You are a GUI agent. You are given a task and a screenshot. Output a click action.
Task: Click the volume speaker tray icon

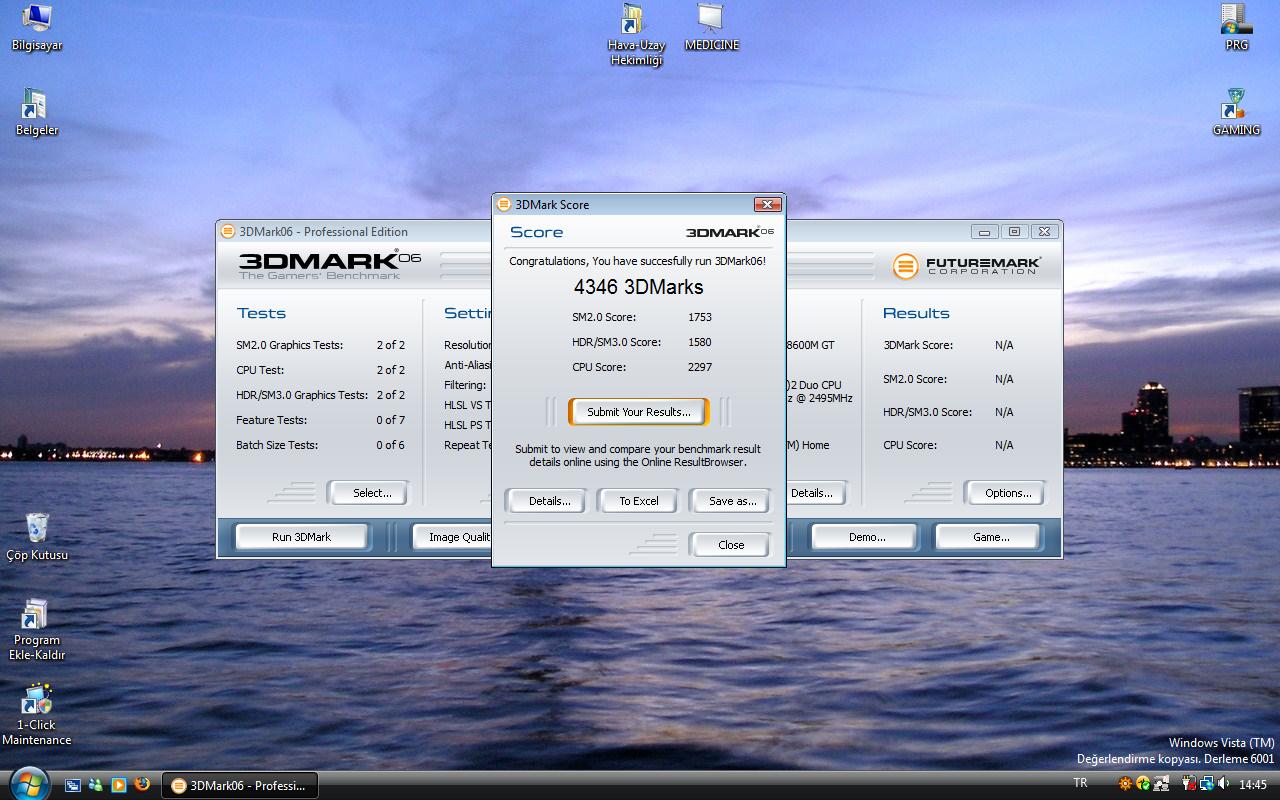point(1224,784)
